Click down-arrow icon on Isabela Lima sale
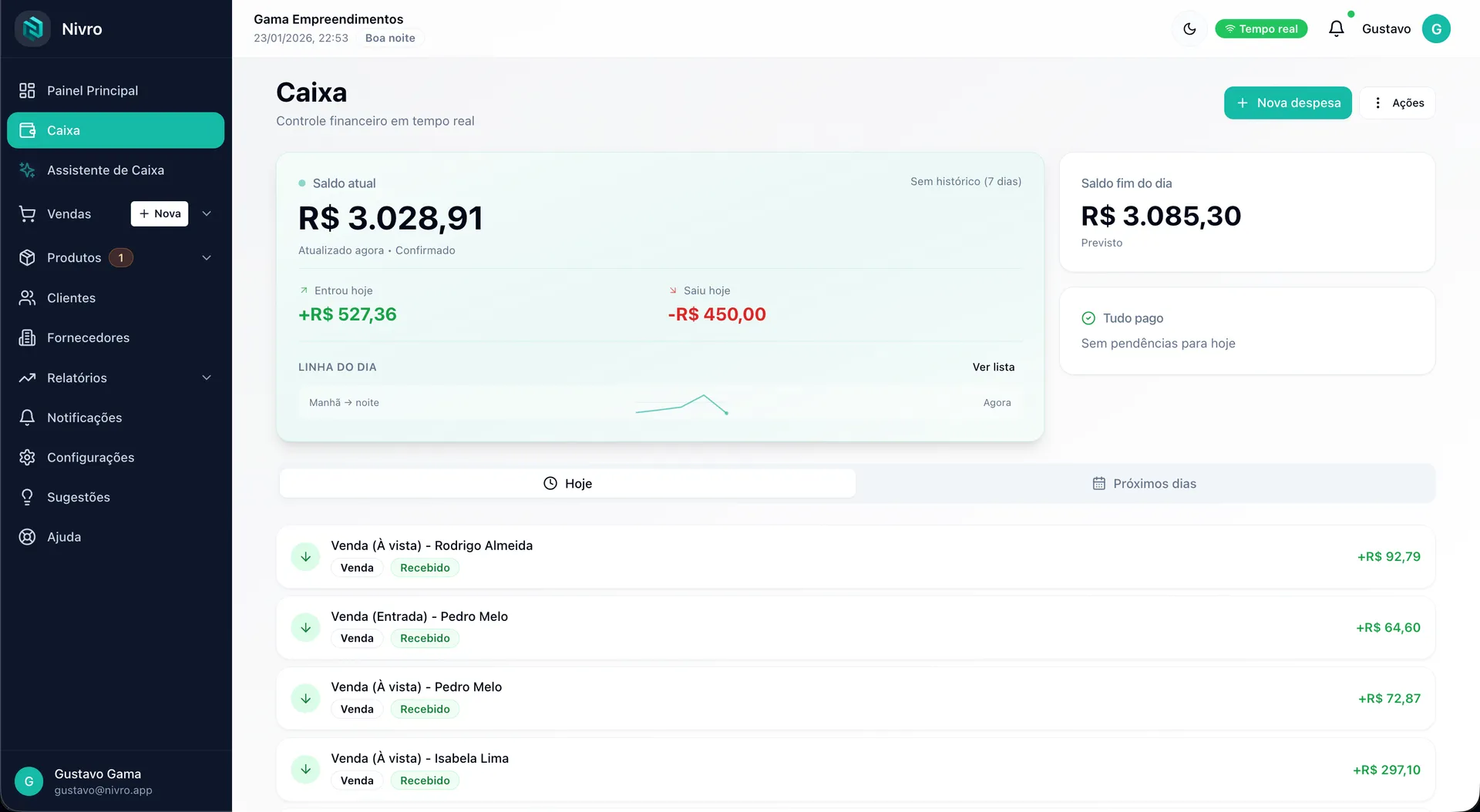This screenshot has width=1480, height=812. pyautogui.click(x=305, y=770)
